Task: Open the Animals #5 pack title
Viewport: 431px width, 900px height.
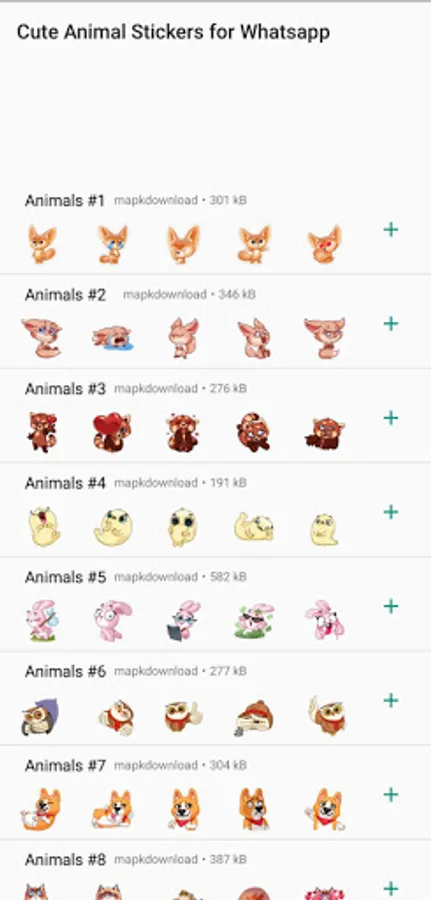Action: pyautogui.click(x=65, y=577)
